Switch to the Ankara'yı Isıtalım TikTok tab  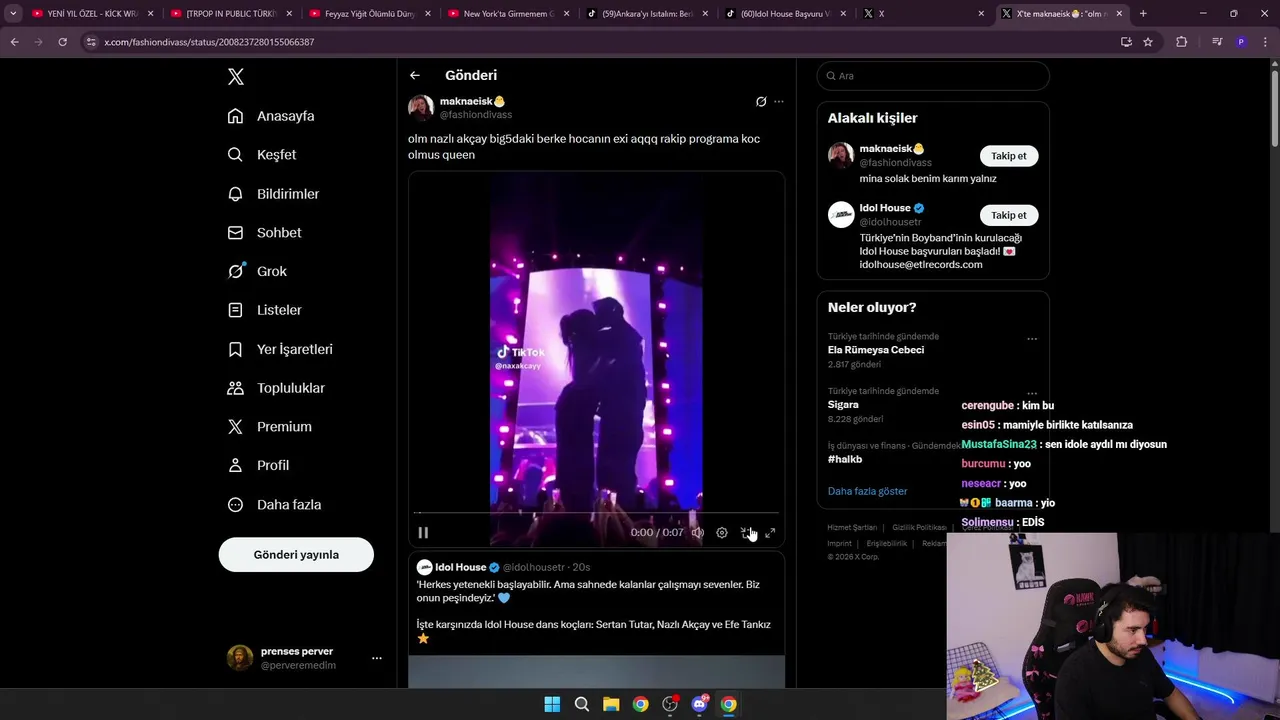pyautogui.click(x=644, y=14)
